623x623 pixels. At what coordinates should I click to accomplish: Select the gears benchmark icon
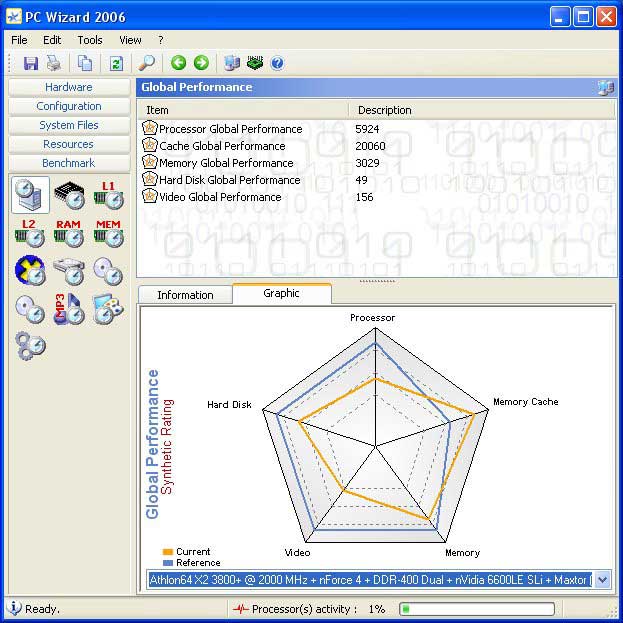30,346
